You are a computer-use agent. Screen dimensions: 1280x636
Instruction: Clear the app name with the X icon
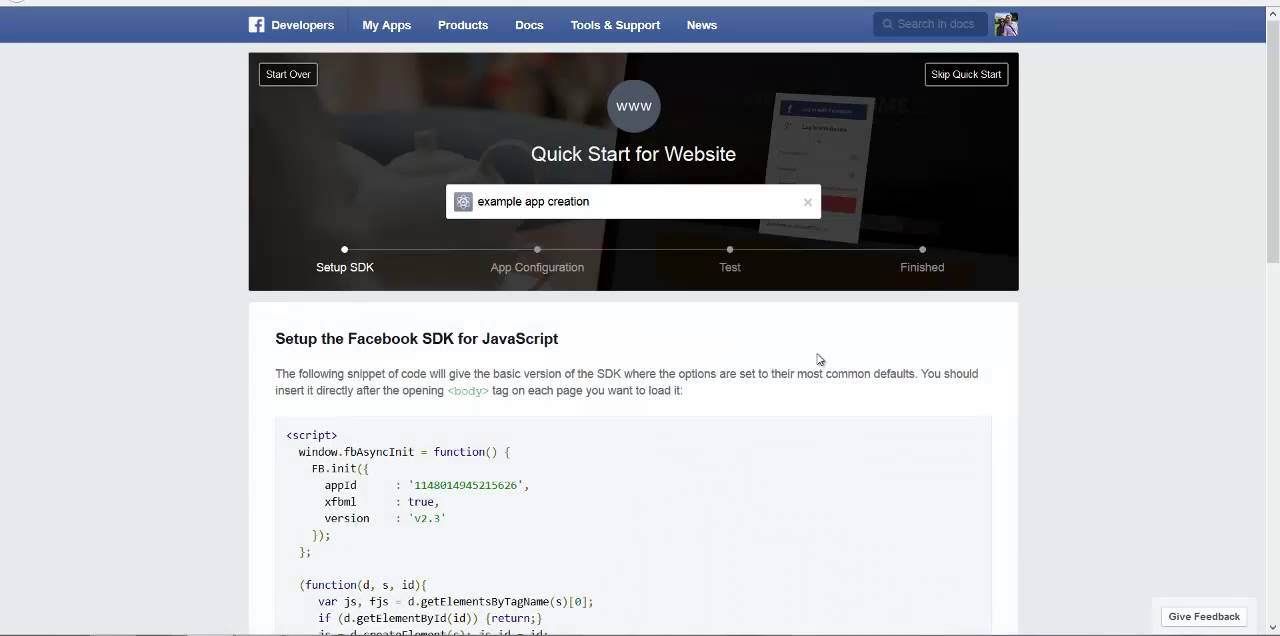[808, 202]
